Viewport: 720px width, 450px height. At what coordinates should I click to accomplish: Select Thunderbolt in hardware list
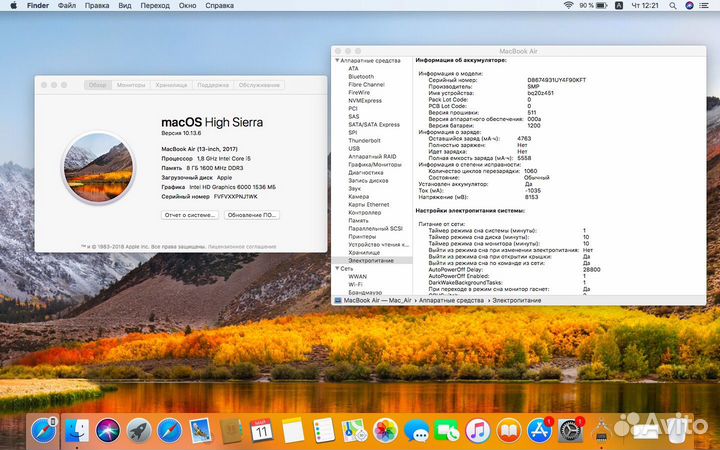(364, 141)
